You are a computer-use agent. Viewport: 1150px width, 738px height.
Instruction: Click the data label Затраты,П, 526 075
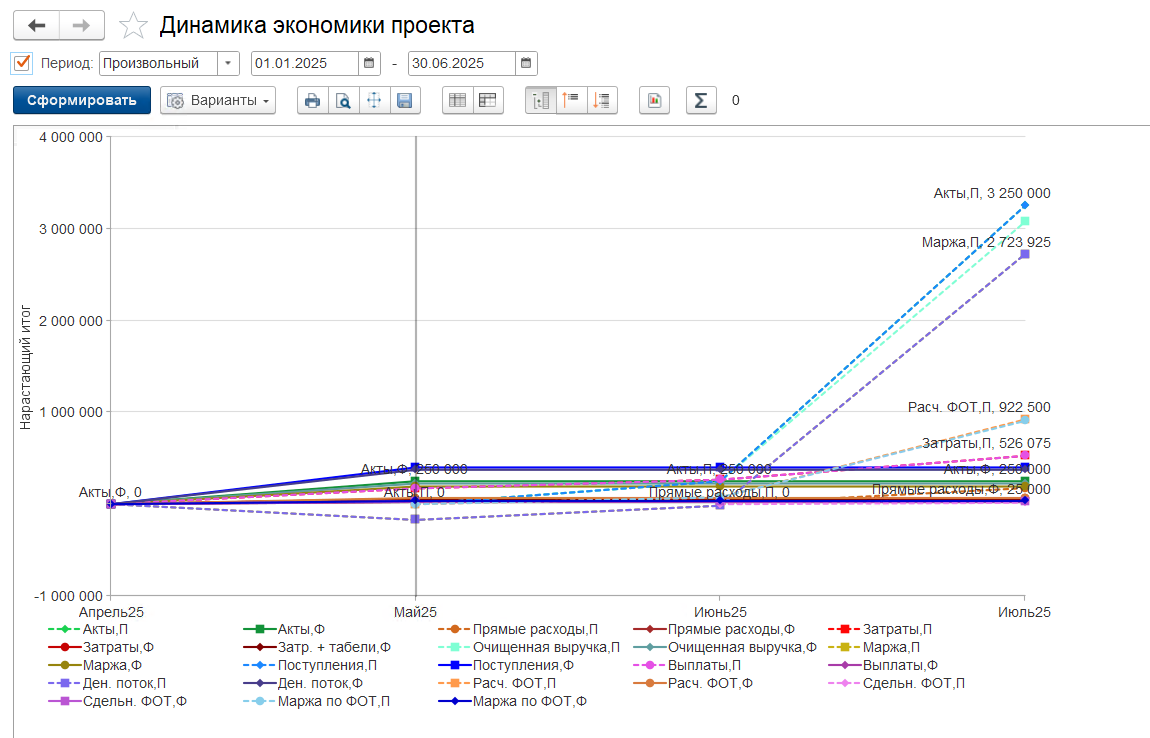tap(986, 443)
